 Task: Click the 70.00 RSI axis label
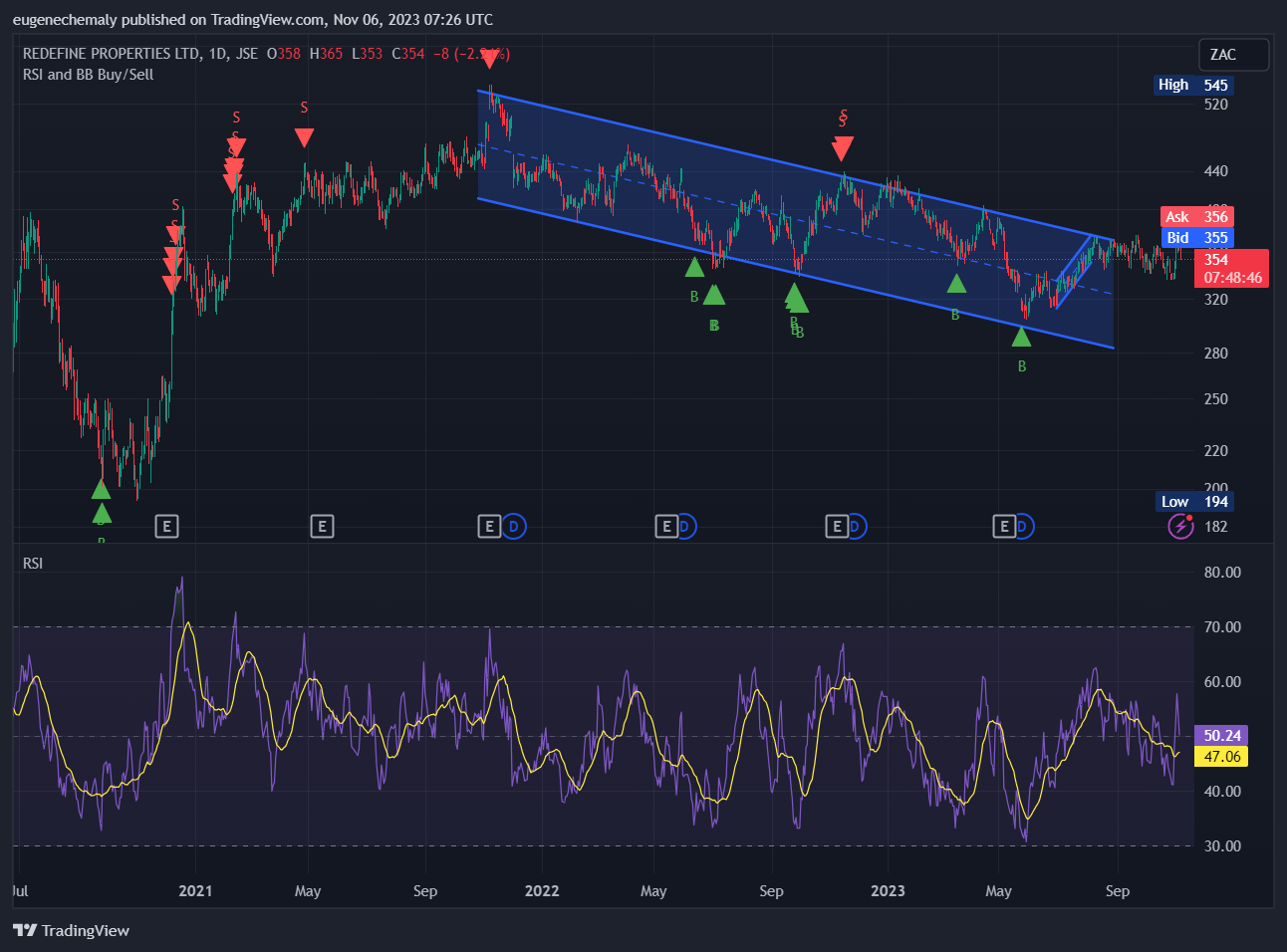tap(1222, 627)
